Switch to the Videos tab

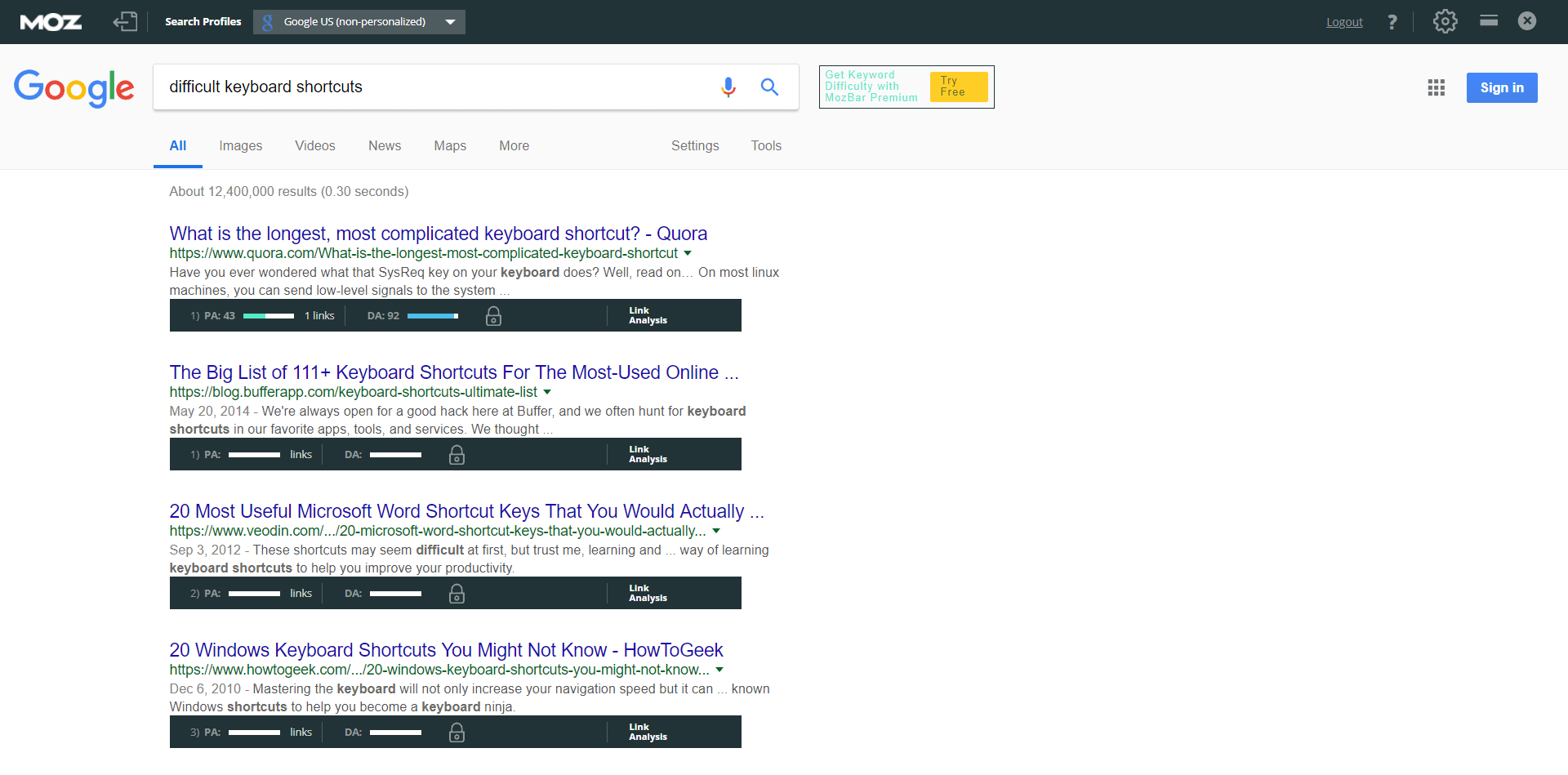click(315, 145)
